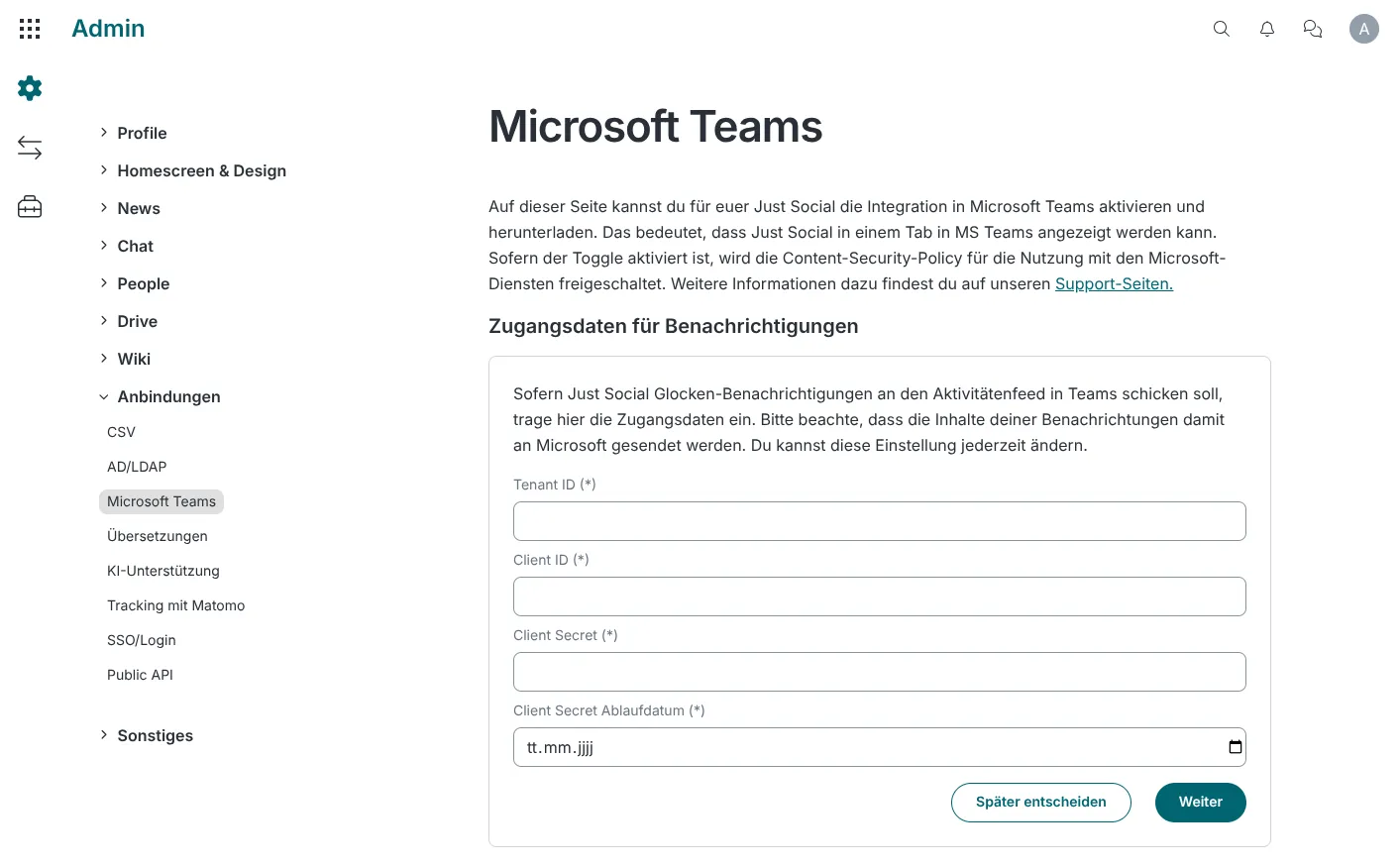Open the chat bubbles icon in header
This screenshot has height=867, width=1400.
click(x=1313, y=29)
